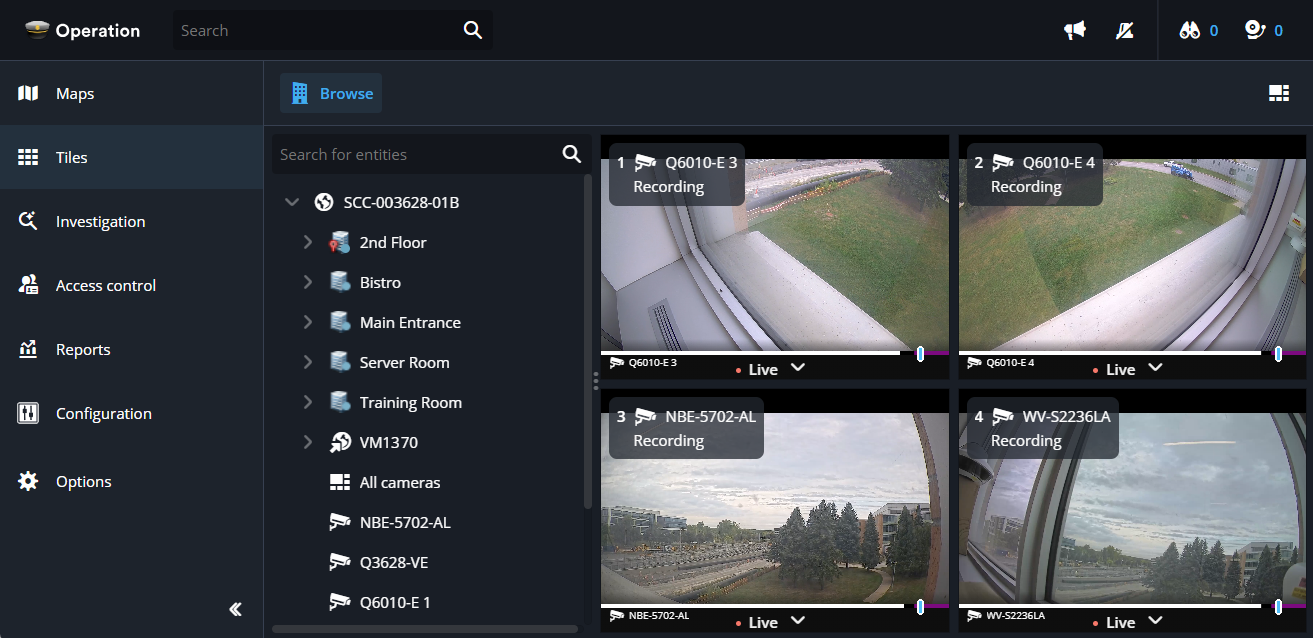Expand the 2nd Floor area node
This screenshot has width=1313, height=638.
[x=308, y=242]
